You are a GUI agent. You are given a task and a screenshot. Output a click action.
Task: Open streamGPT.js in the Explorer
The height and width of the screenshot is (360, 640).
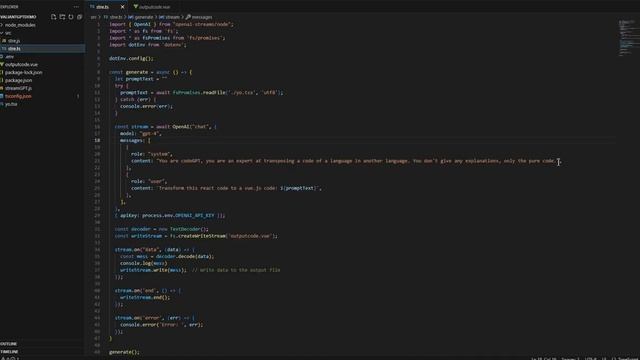(18, 88)
